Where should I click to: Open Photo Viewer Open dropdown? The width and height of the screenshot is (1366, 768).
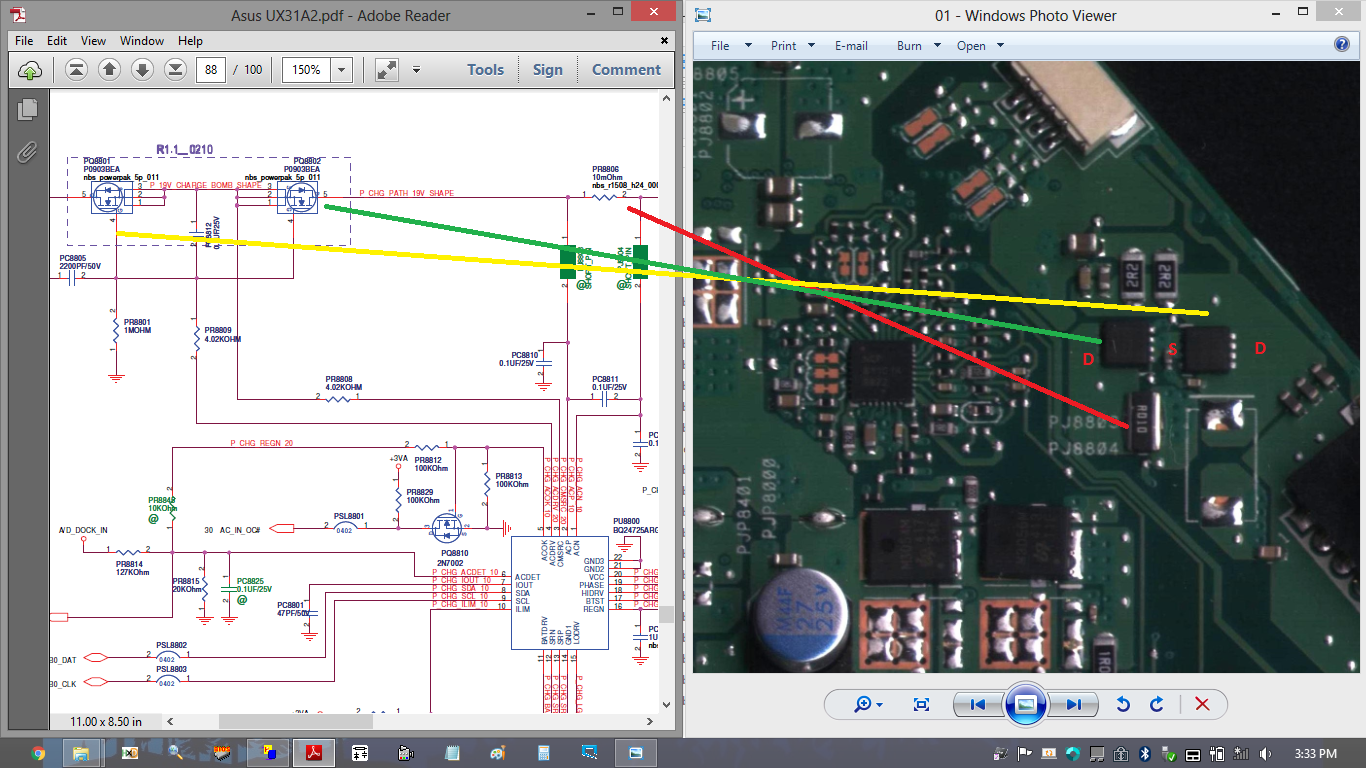pyautogui.click(x=980, y=46)
